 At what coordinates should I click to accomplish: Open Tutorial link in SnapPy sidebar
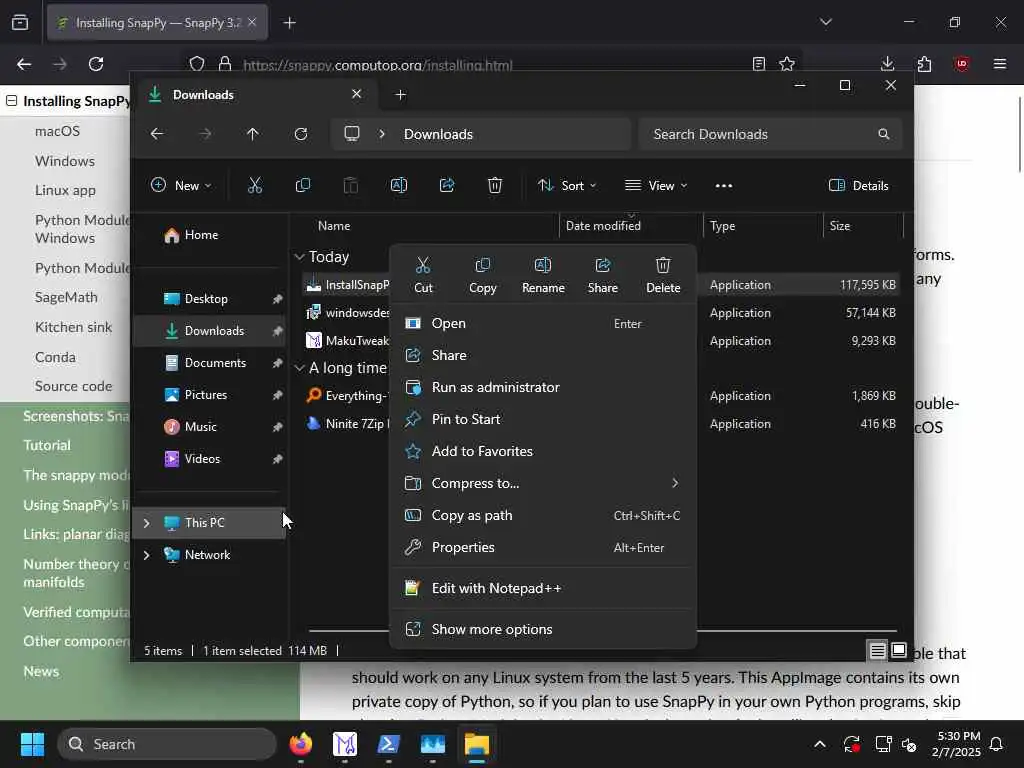point(46,445)
